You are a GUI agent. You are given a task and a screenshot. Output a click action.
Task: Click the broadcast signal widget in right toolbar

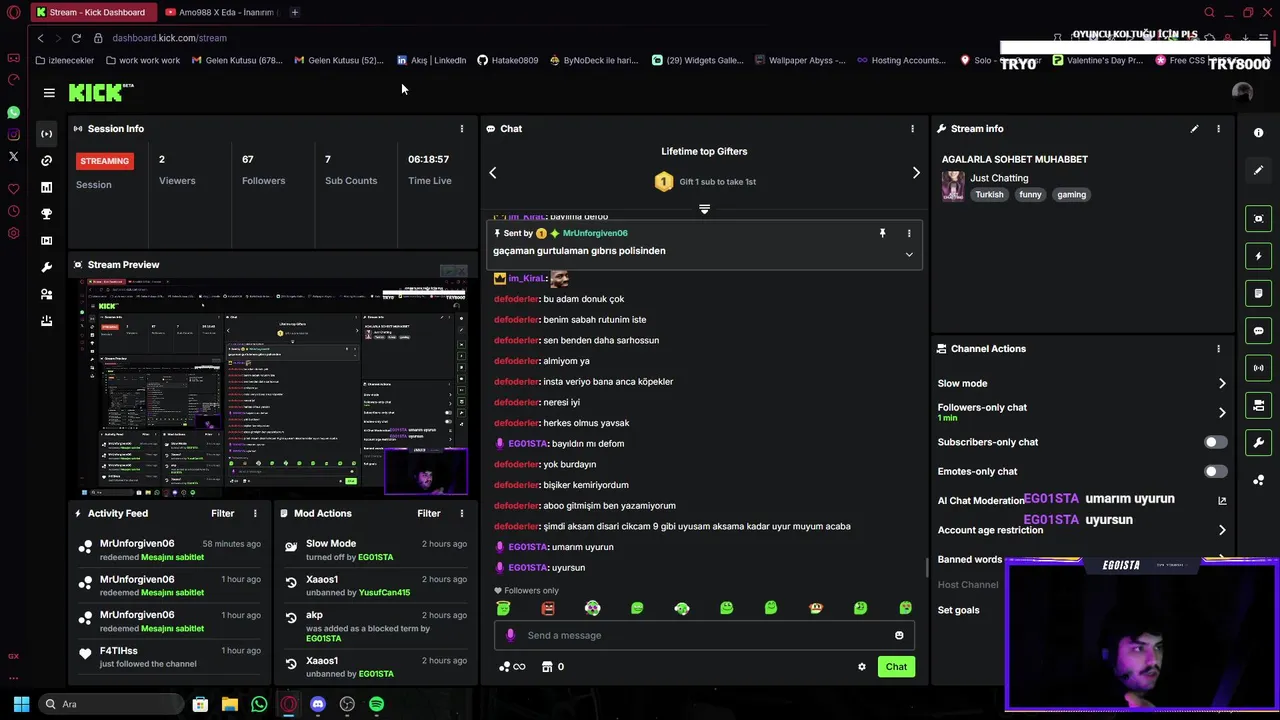click(x=1258, y=368)
